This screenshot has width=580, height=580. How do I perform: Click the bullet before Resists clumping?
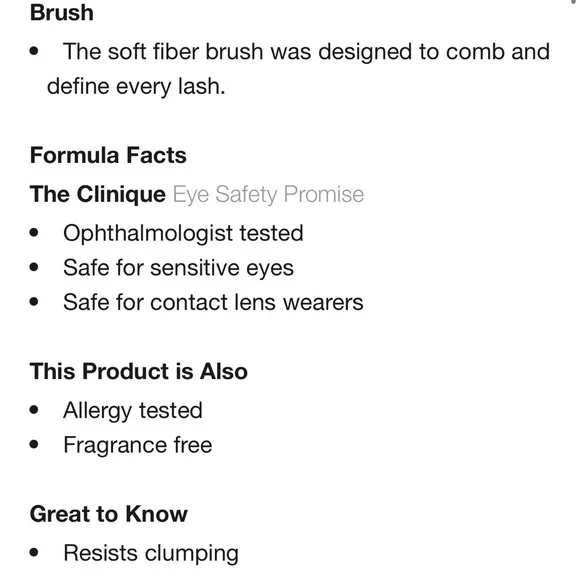click(x=34, y=553)
